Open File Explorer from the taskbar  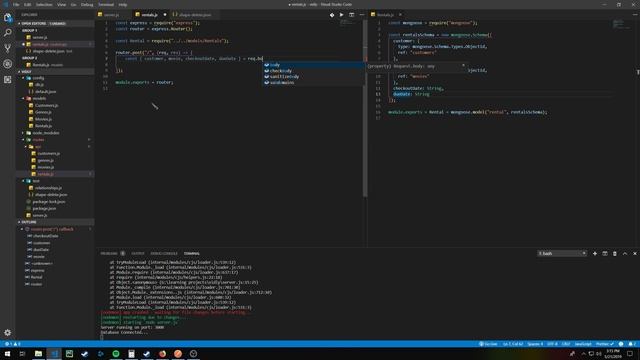pyautogui.click(x=38, y=354)
